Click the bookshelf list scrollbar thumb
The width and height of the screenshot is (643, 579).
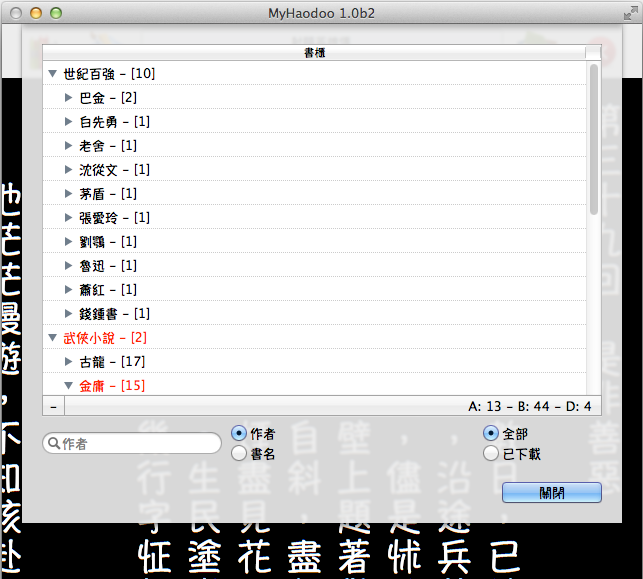pyautogui.click(x=594, y=139)
